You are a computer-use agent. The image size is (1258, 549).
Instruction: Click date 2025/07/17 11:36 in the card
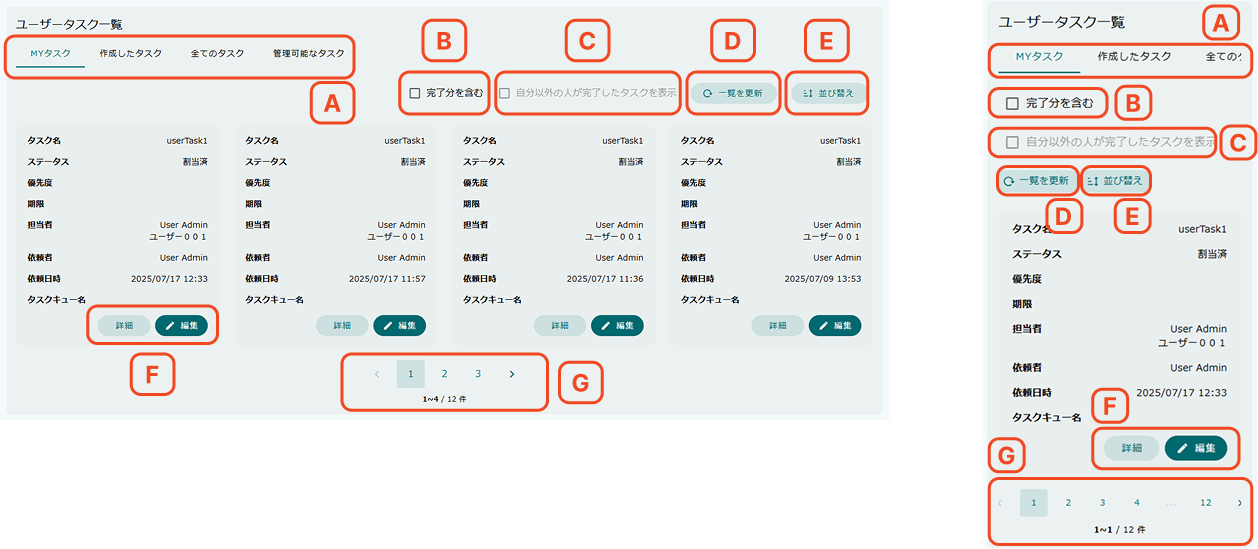coord(605,279)
